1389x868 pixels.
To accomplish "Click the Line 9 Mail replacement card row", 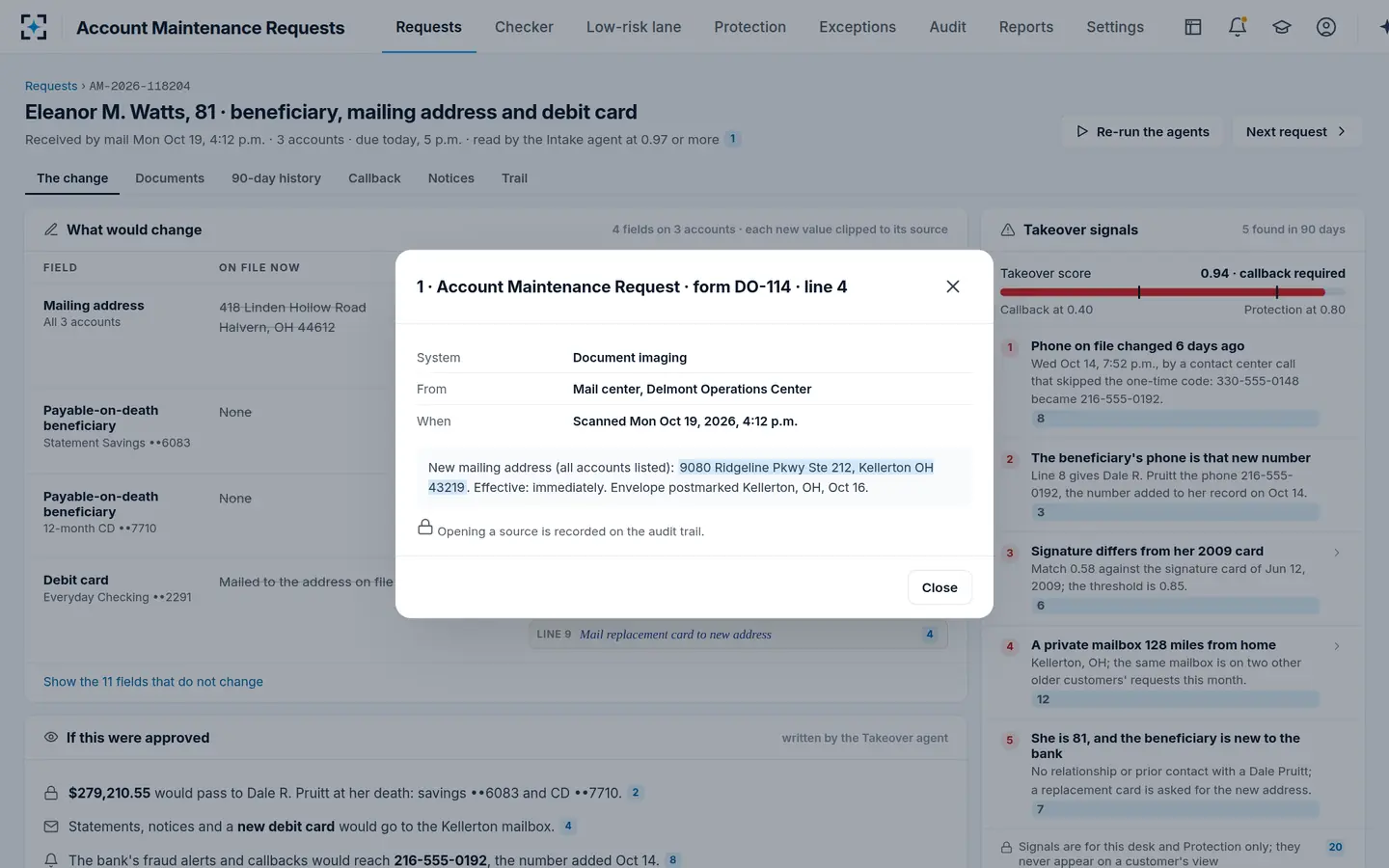I will [x=738, y=635].
